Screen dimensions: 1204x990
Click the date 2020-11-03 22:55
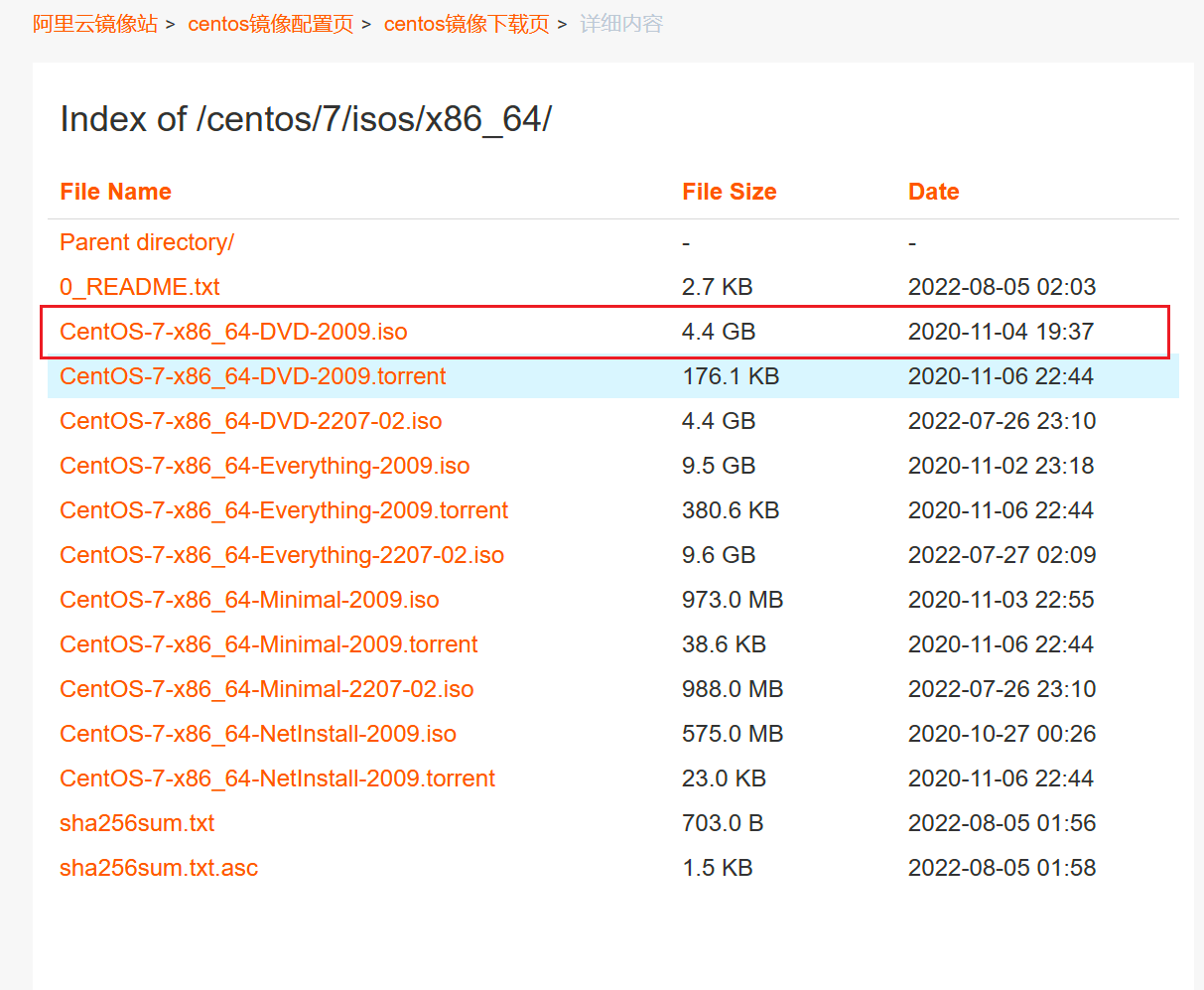(x=1002, y=600)
